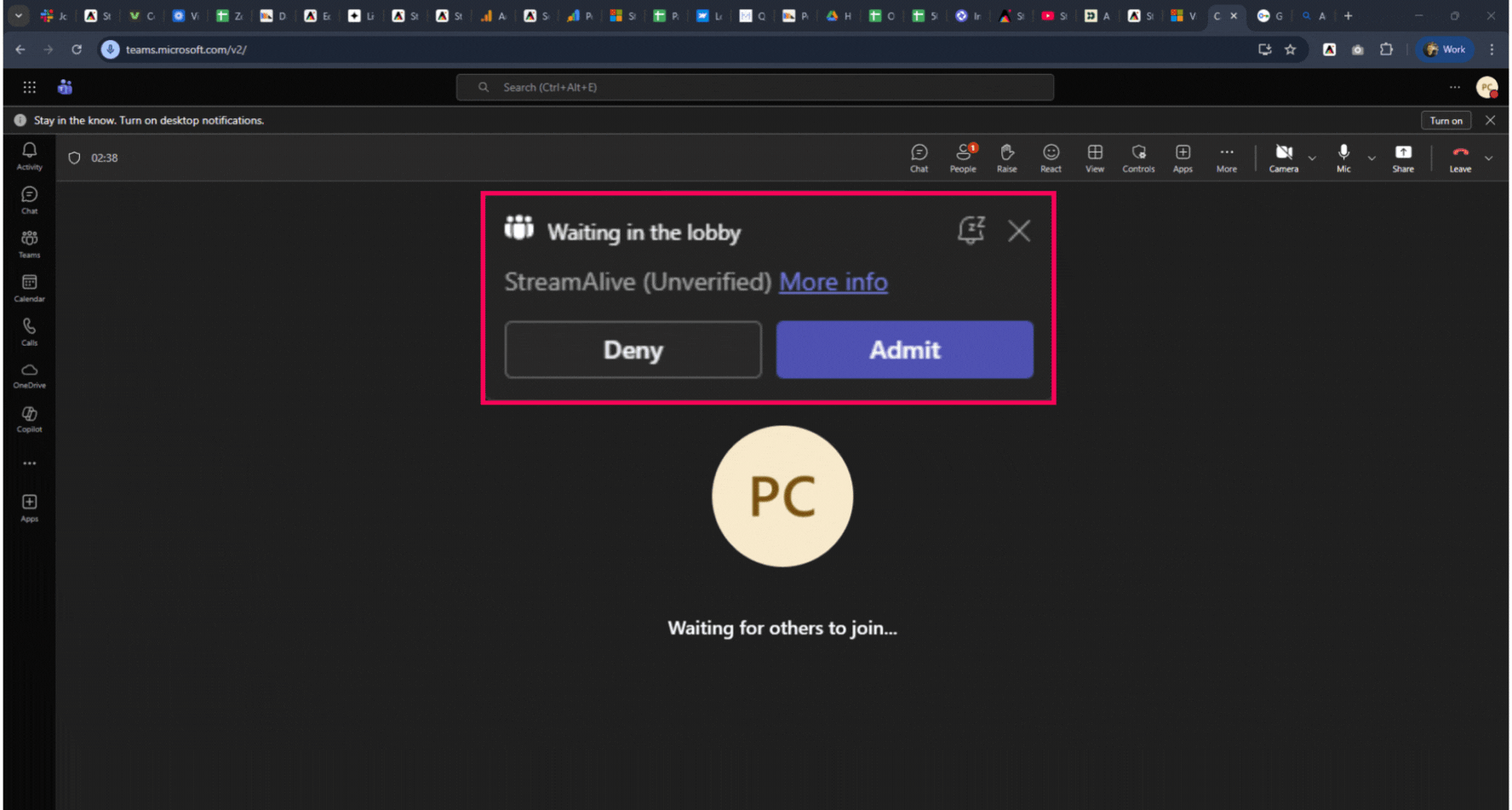Reload the Teams page

tap(77, 49)
